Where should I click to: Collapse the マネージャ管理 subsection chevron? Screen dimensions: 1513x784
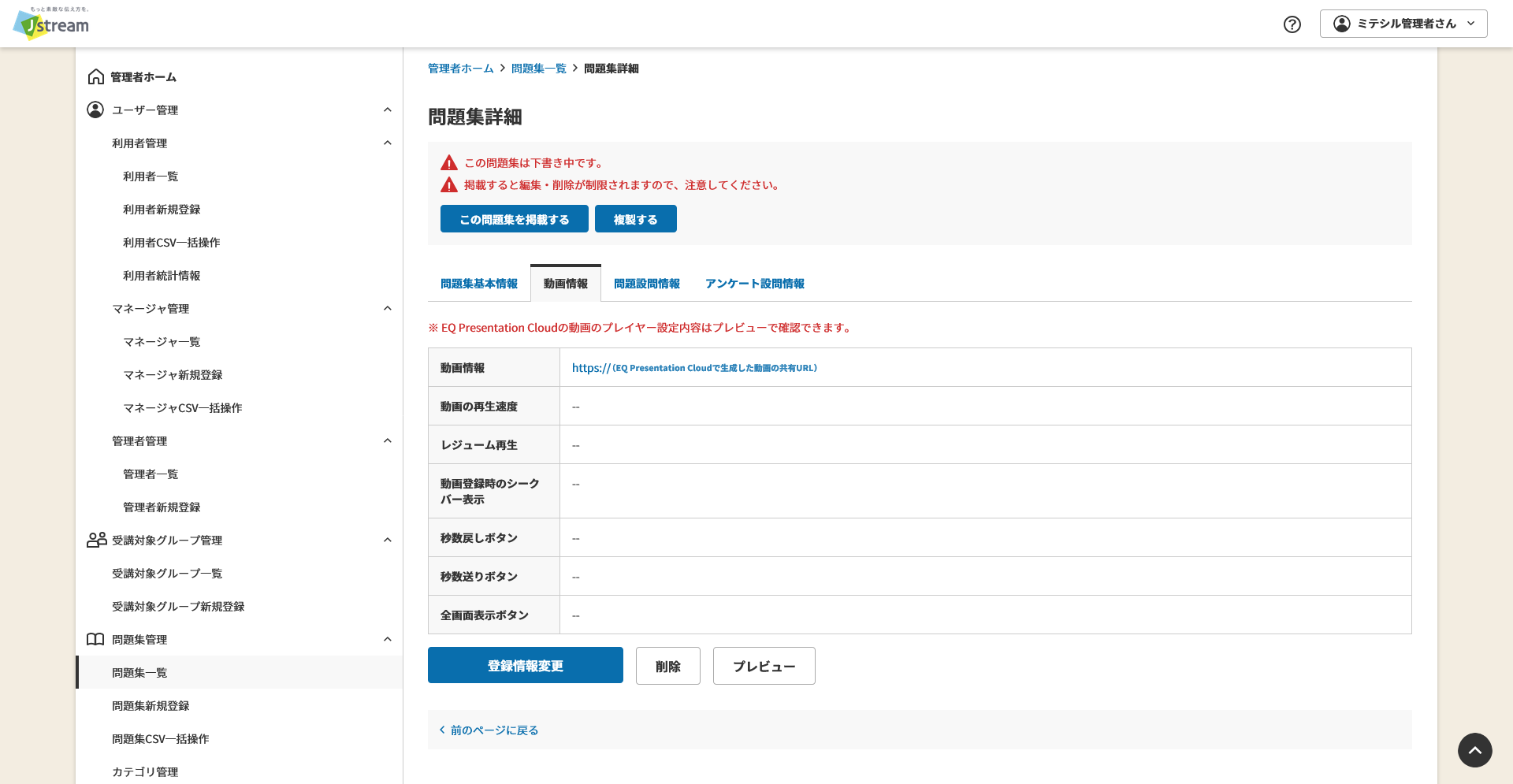[x=387, y=308]
